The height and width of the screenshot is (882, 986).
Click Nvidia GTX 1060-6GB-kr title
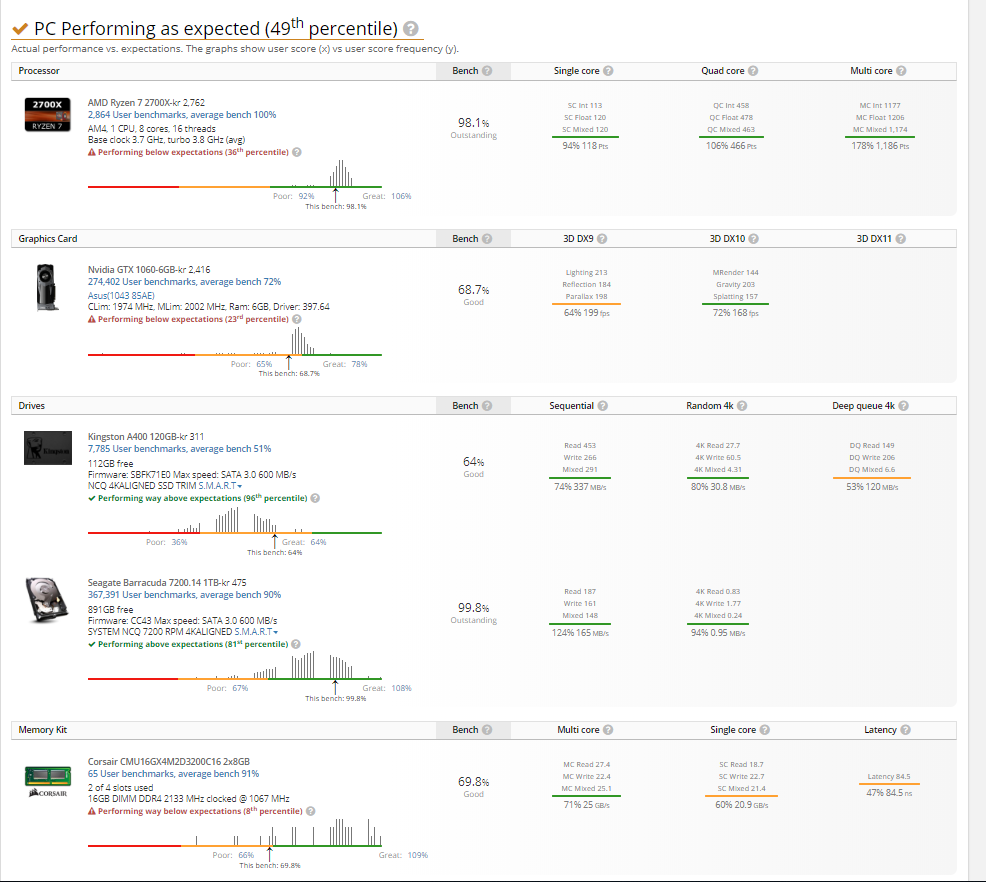point(149,270)
